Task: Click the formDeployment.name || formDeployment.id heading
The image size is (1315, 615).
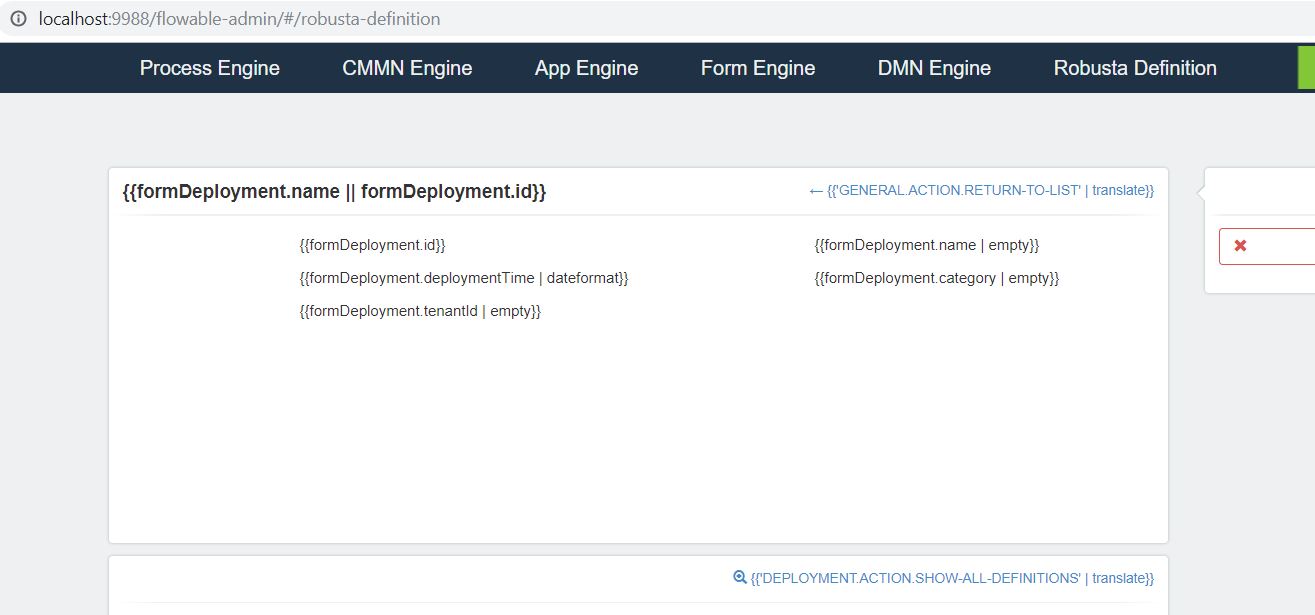Action: 334,191
